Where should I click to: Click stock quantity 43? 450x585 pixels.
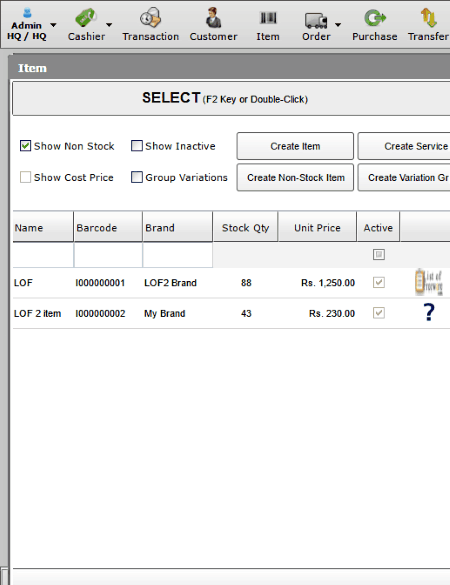246,313
